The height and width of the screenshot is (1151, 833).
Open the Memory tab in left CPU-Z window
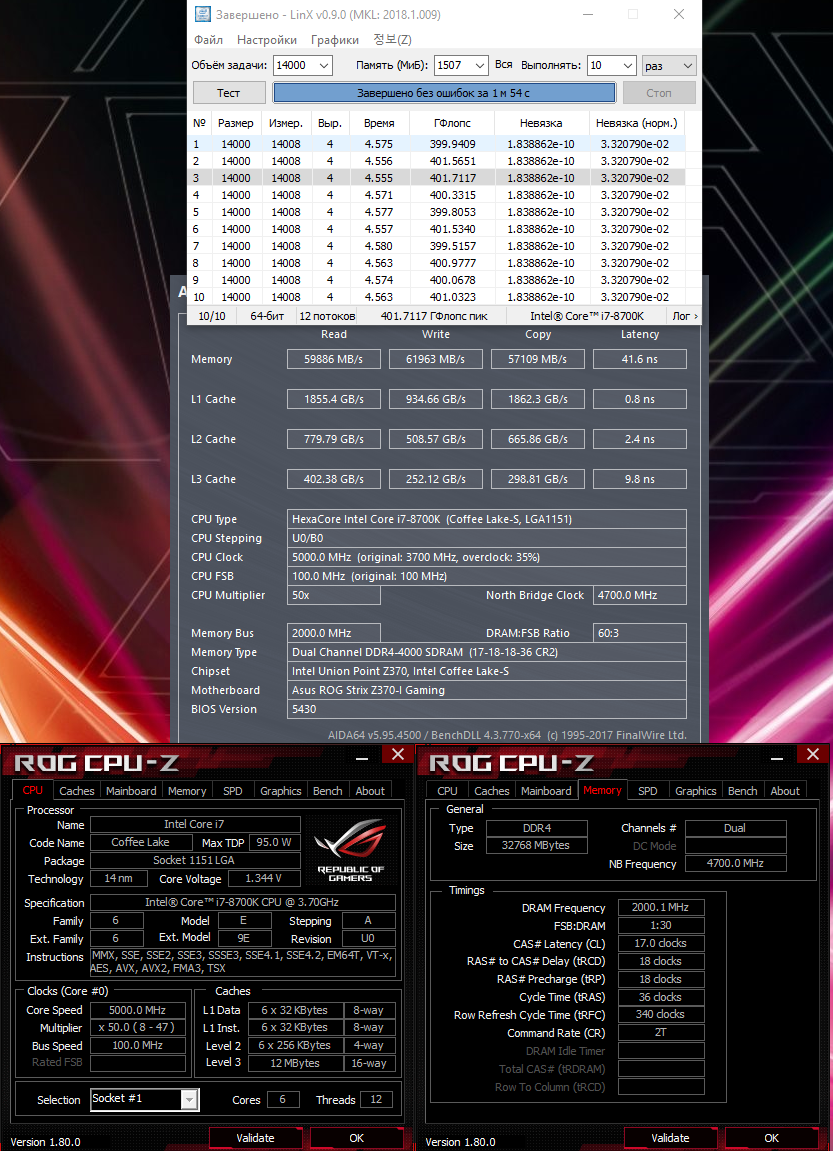tap(186, 791)
